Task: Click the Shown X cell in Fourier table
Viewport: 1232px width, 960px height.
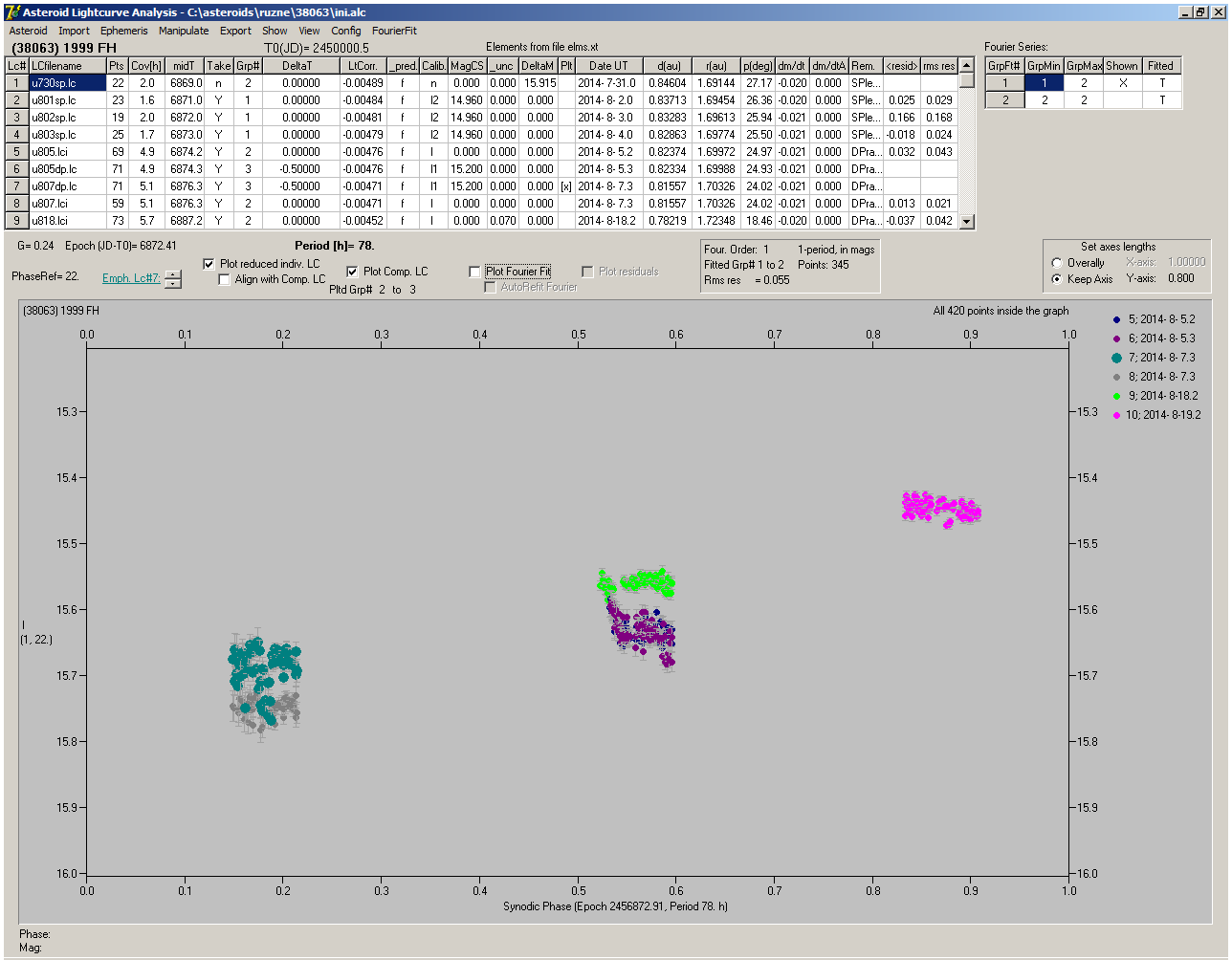Action: click(x=1122, y=83)
